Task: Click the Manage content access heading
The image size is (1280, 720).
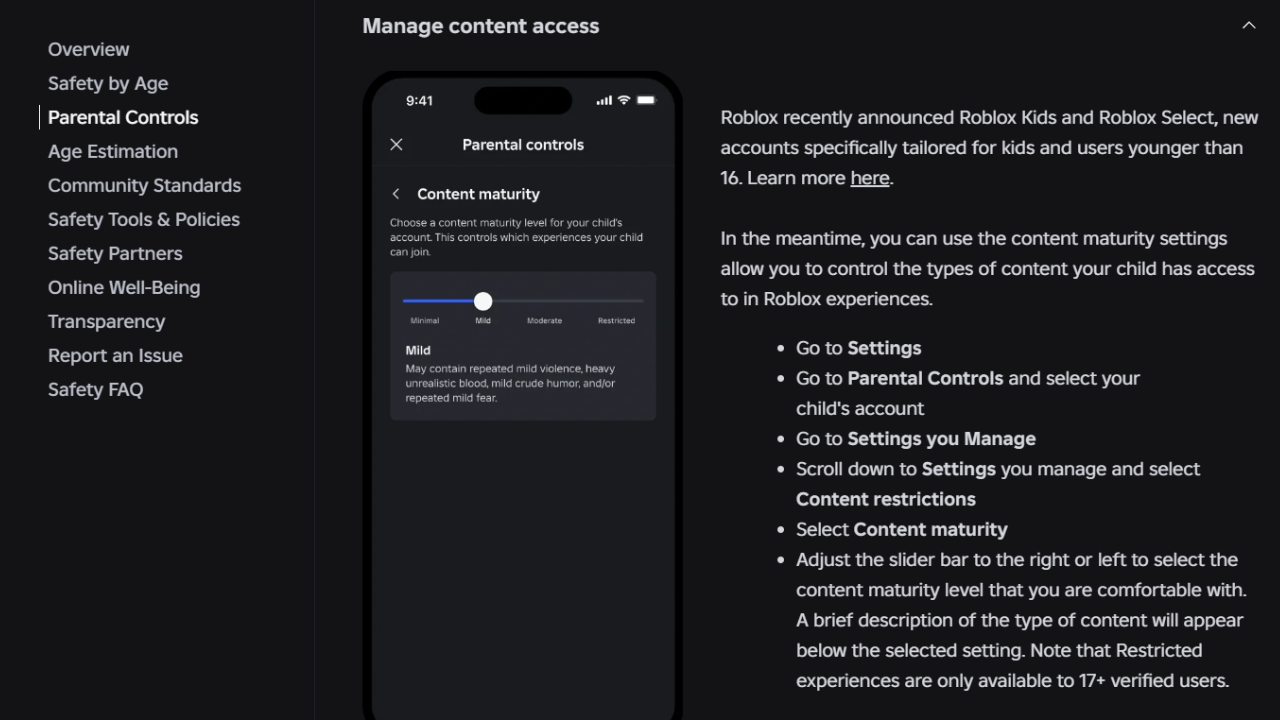Action: 480,26
